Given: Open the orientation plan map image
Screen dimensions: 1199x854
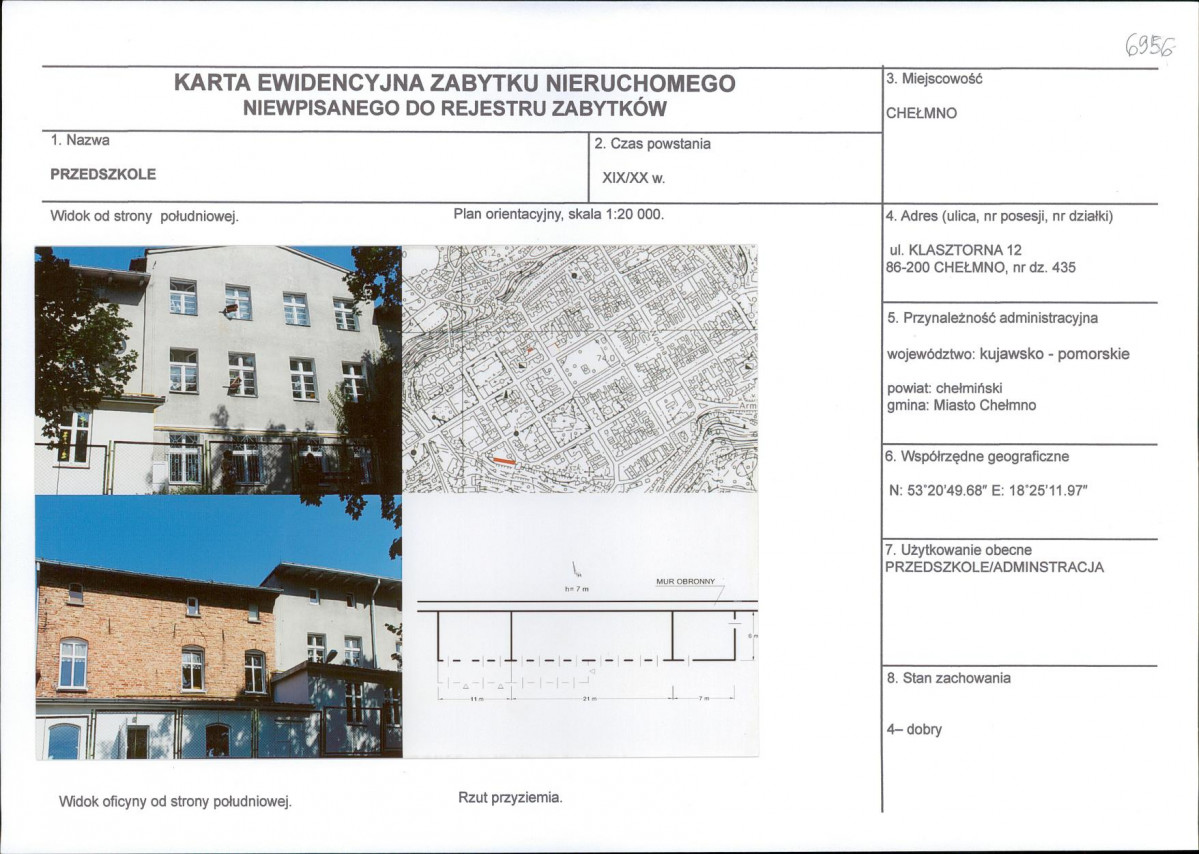Looking at the screenshot, I should tap(579, 369).
